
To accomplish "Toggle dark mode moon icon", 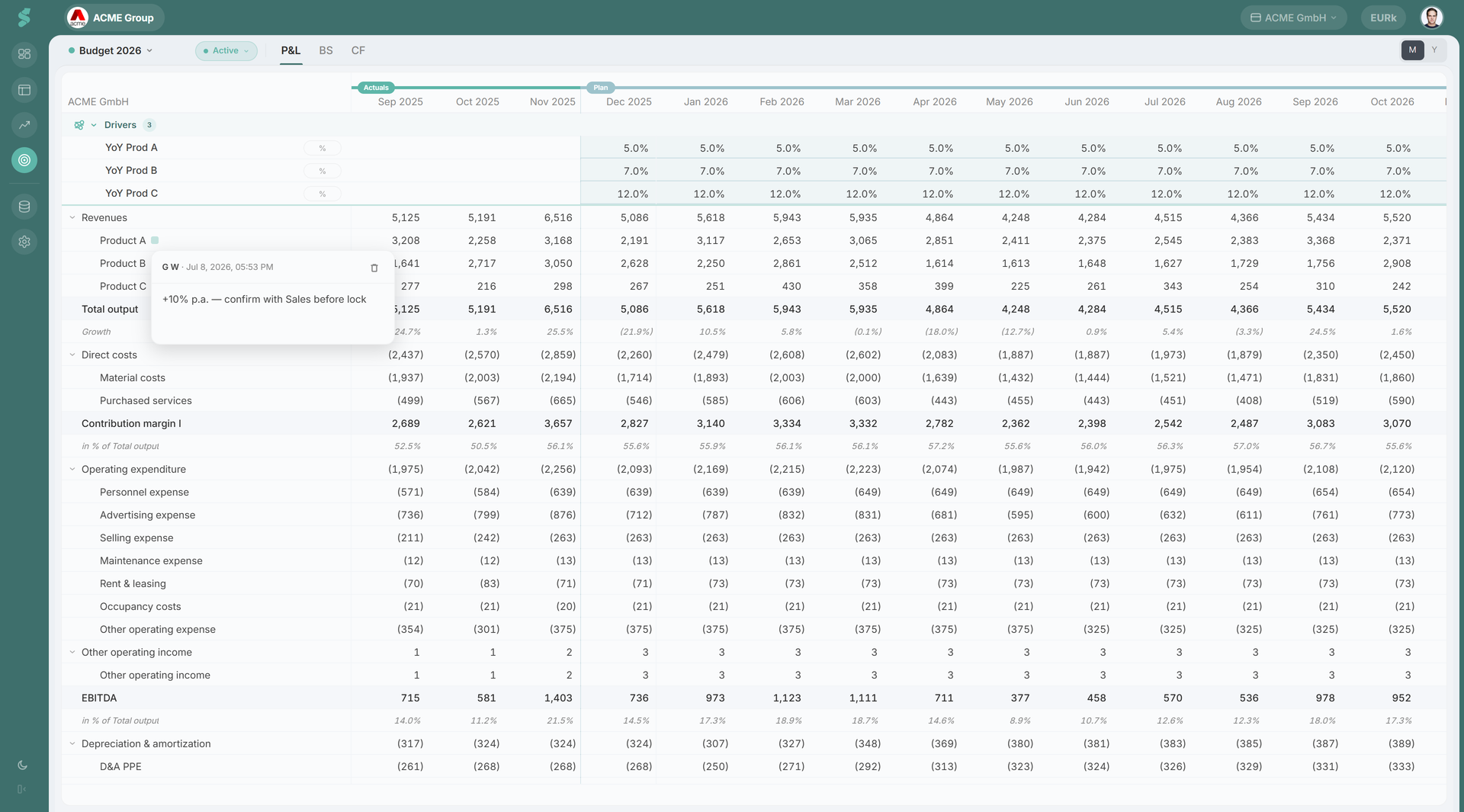I will [x=22, y=765].
